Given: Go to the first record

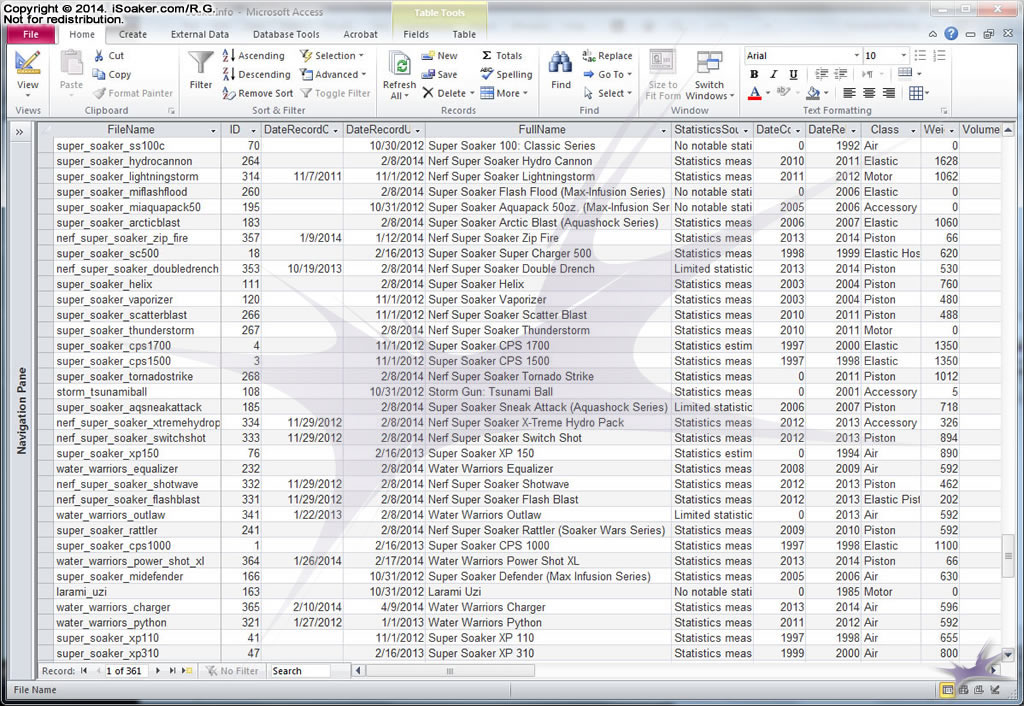Looking at the screenshot, I should pyautogui.click(x=84, y=671).
